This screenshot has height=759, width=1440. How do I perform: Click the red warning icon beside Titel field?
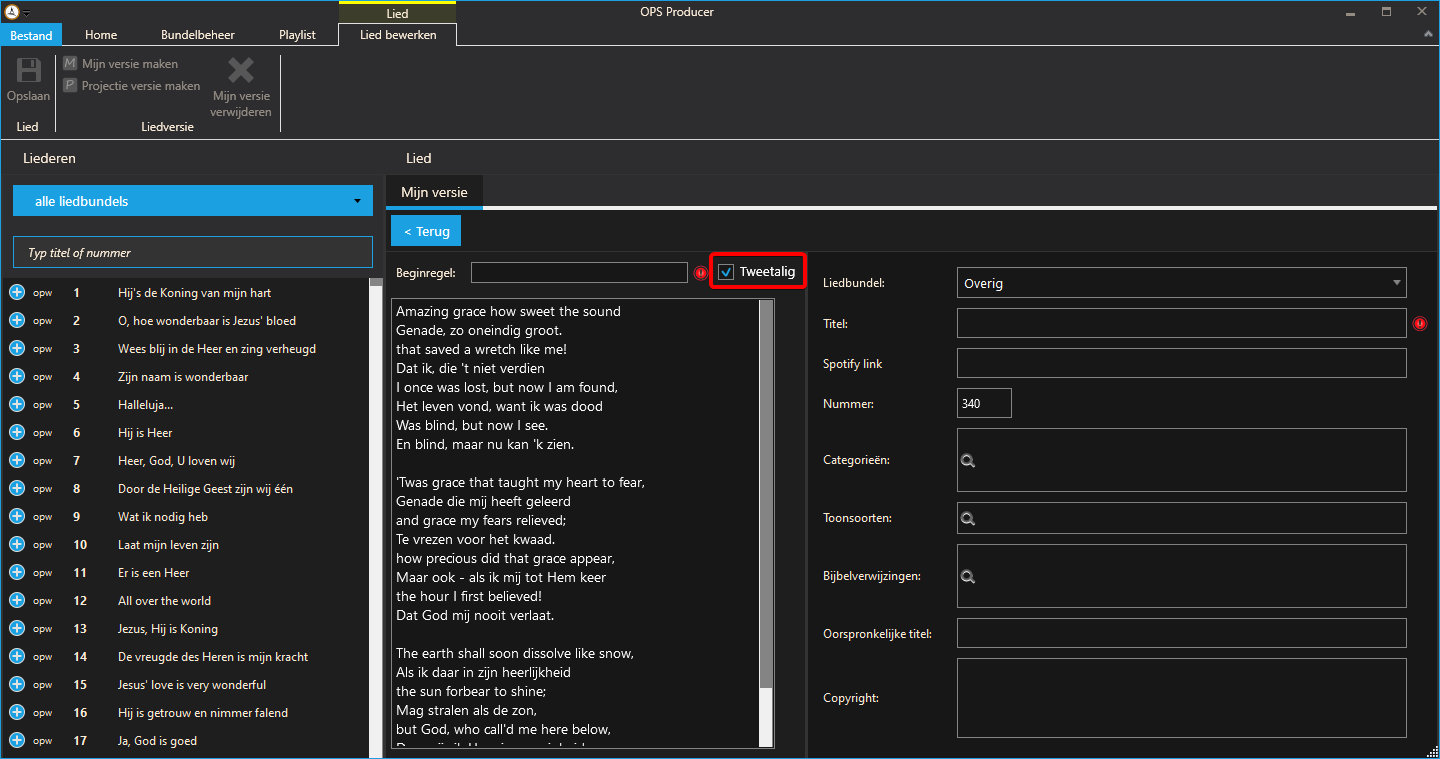pyautogui.click(x=1419, y=324)
